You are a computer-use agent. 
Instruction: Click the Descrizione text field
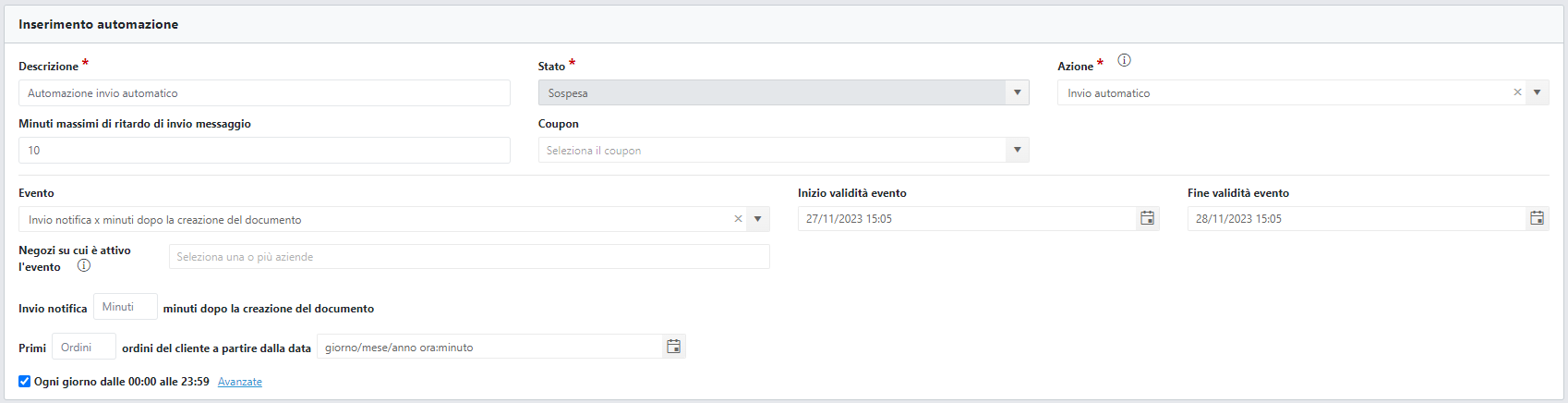pos(264,92)
